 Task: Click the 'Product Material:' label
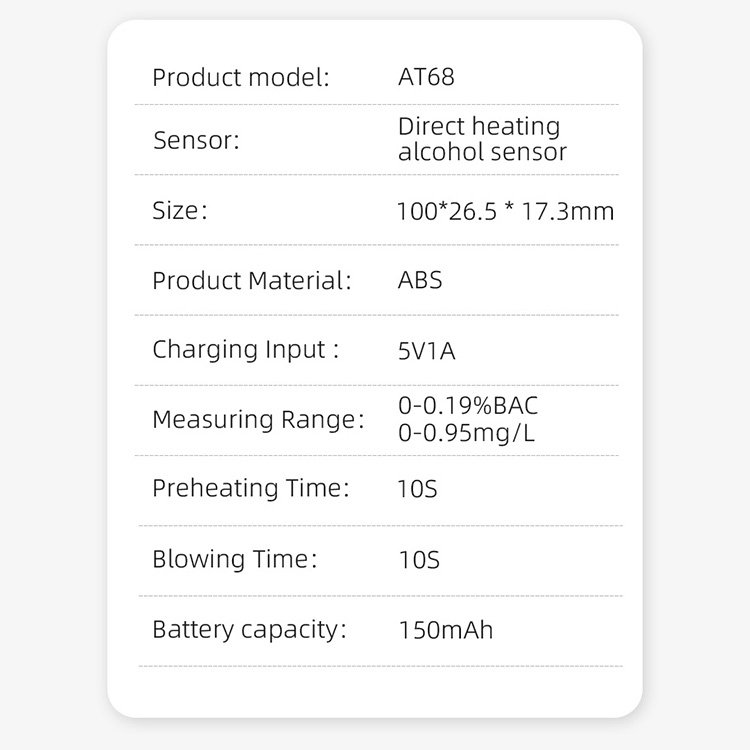[252, 280]
